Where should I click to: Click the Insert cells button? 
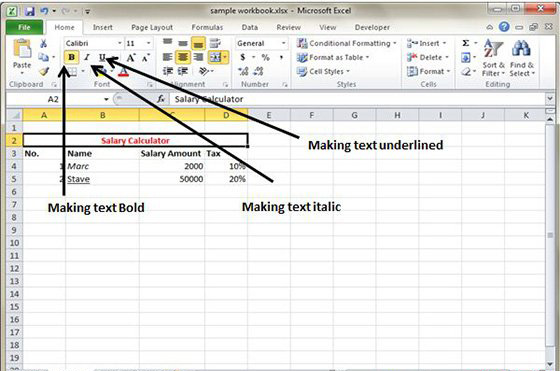(427, 43)
